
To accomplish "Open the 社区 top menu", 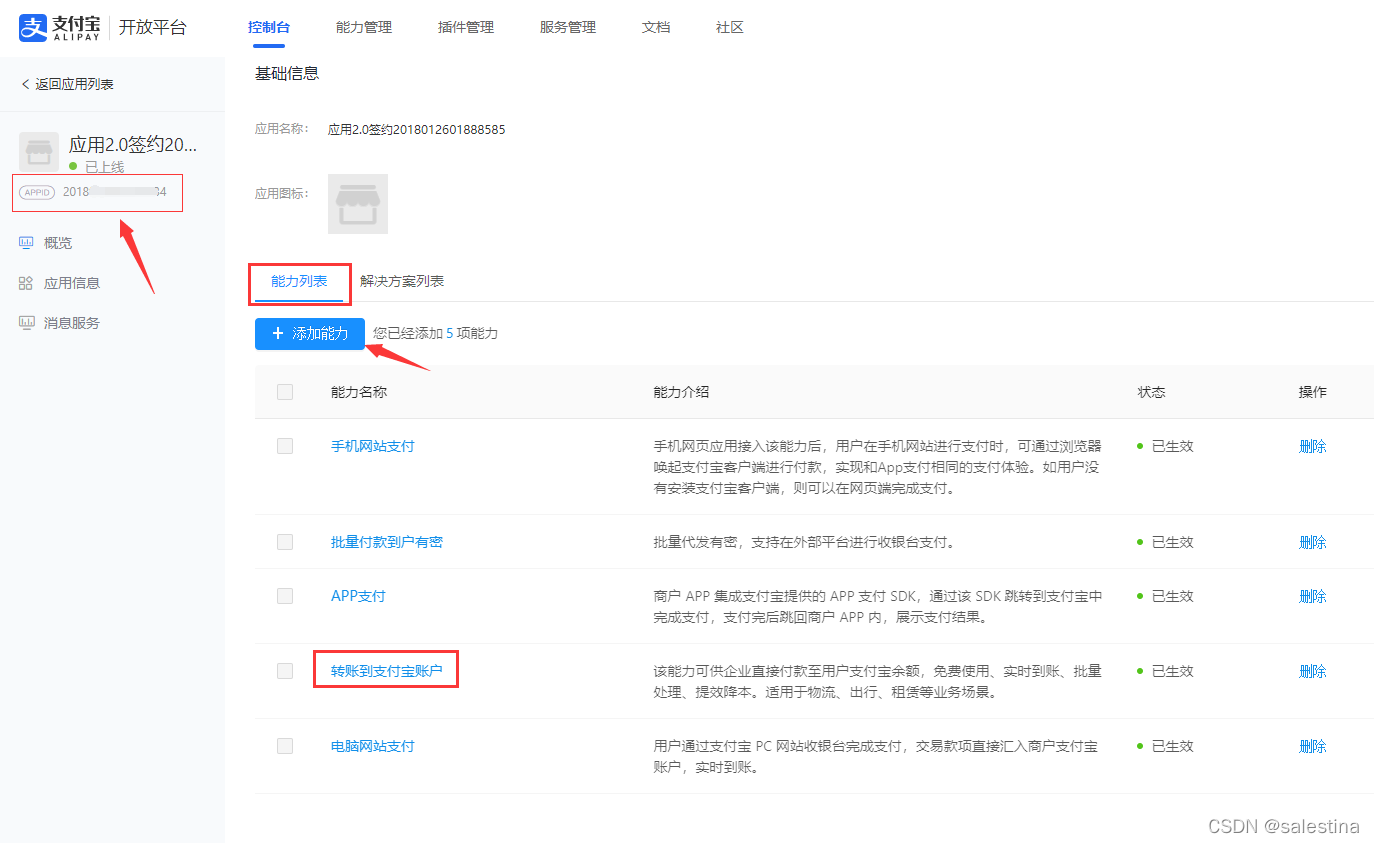I will pyautogui.click(x=730, y=27).
